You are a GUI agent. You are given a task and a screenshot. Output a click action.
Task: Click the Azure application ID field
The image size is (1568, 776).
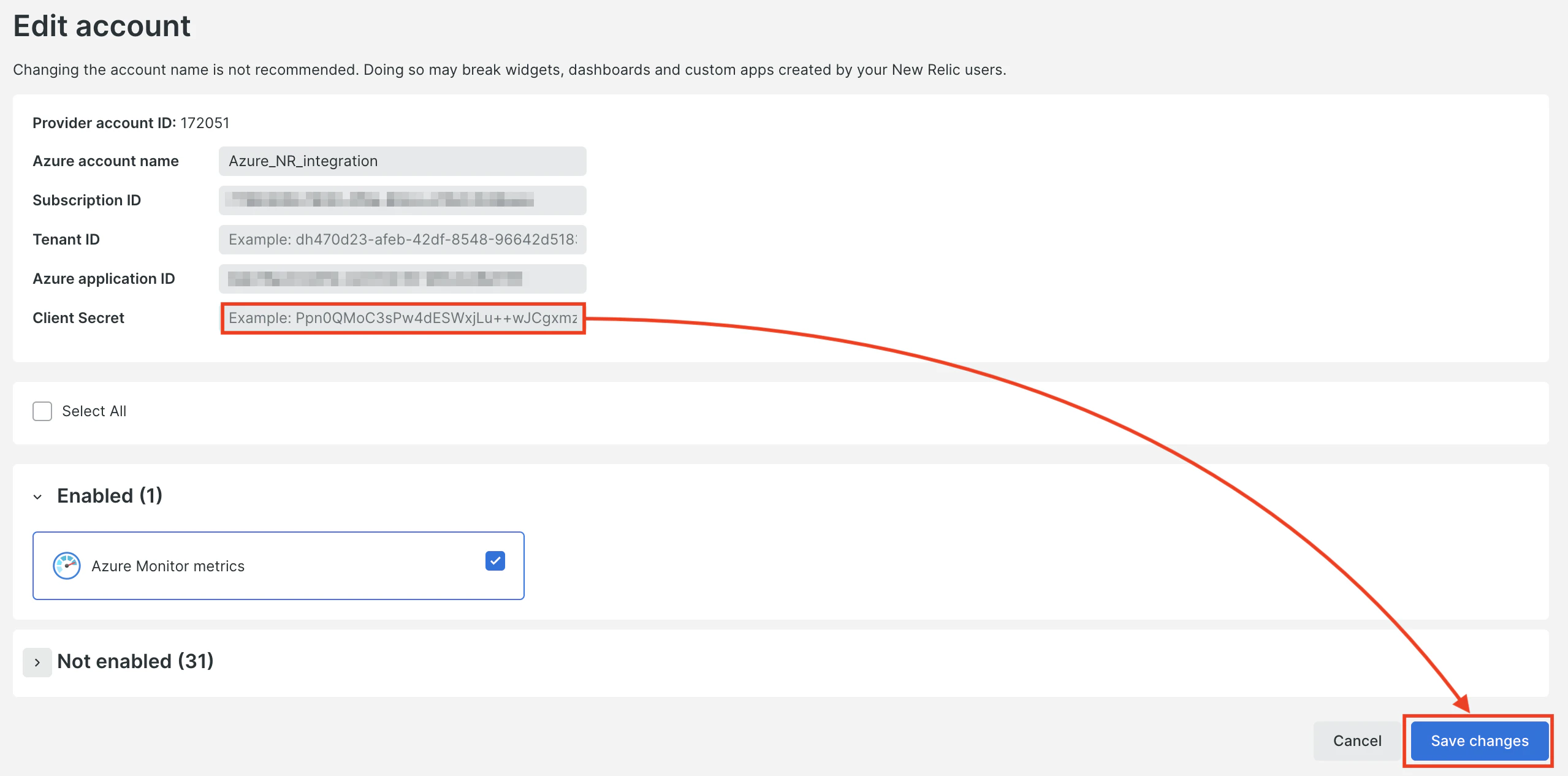tap(403, 279)
